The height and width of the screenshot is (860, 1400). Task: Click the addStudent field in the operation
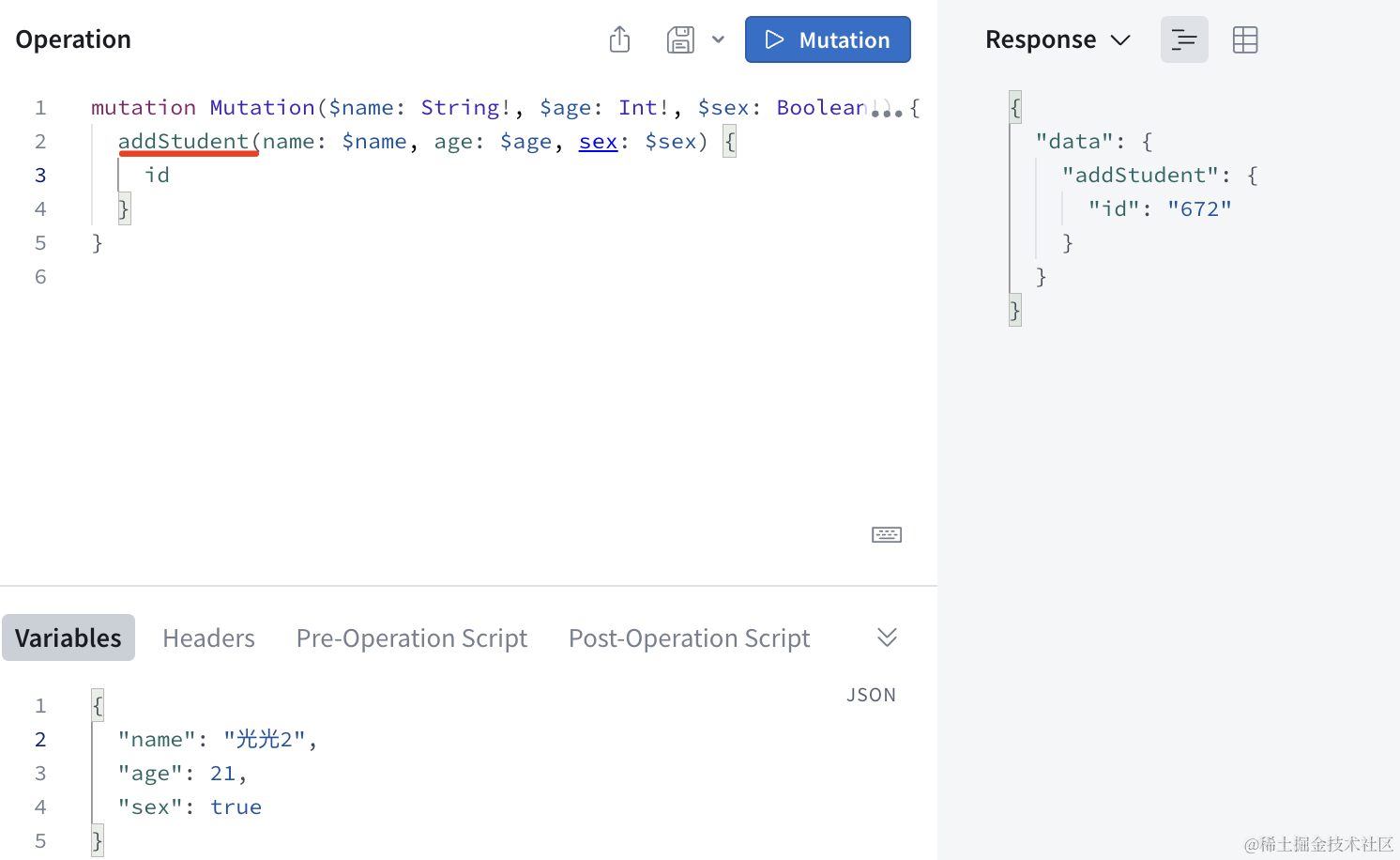(x=183, y=142)
